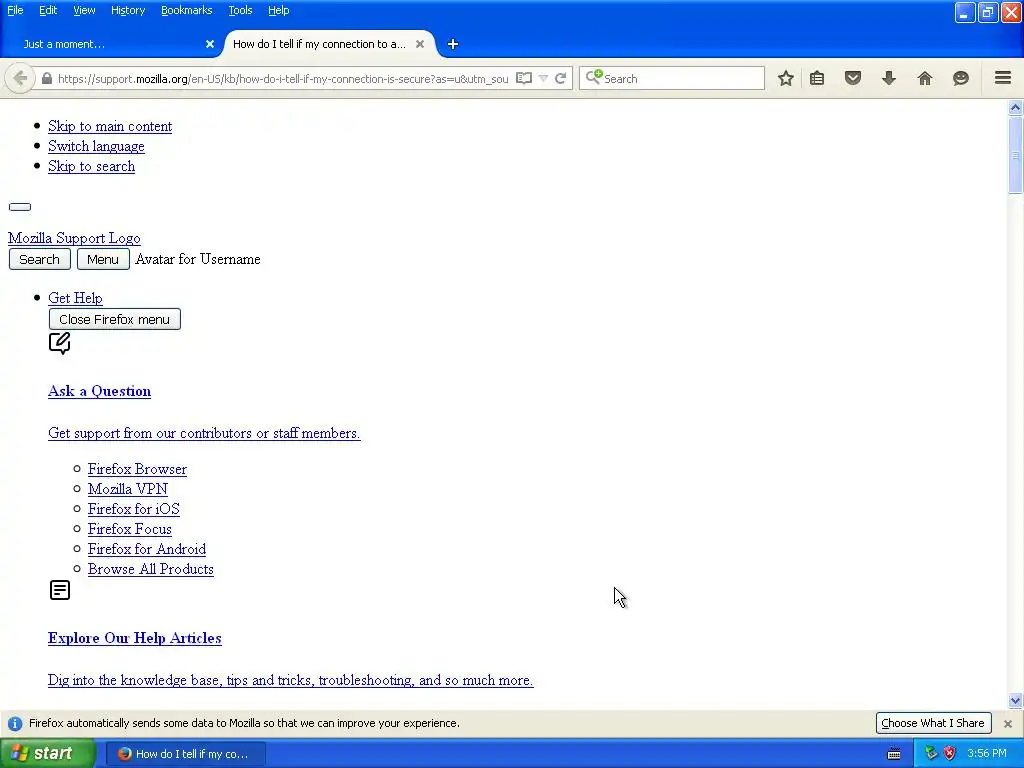Open the View menu
Screen dimensions: 1024x768
click(84, 10)
